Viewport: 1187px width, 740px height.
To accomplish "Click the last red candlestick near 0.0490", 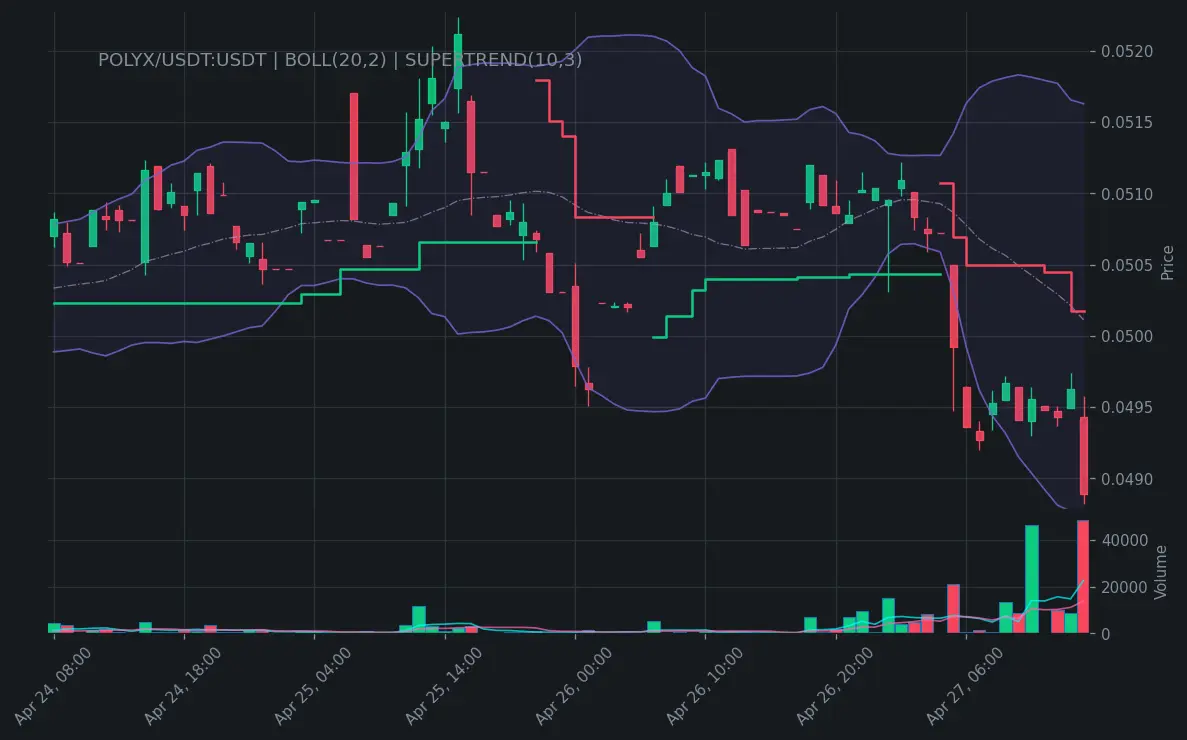I will click(x=1084, y=456).
